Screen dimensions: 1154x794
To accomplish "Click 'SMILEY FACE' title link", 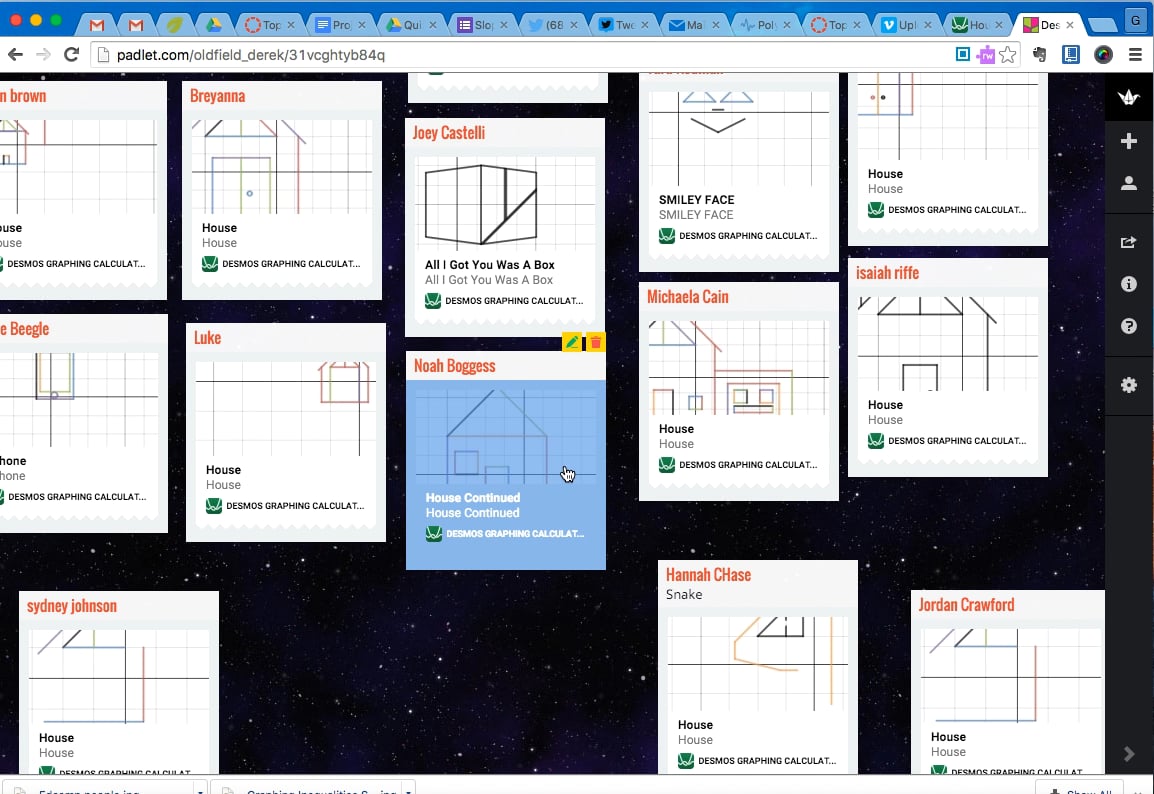I will point(696,200).
